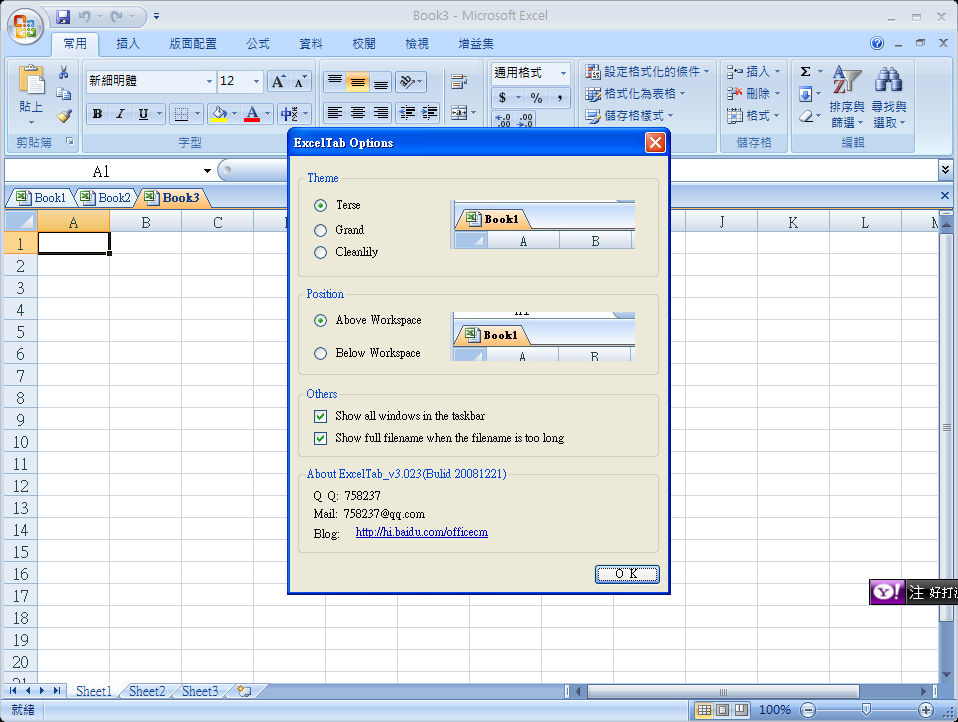This screenshot has height=722, width=958.
Task: Open font size dropdown
Action: pos(256,81)
